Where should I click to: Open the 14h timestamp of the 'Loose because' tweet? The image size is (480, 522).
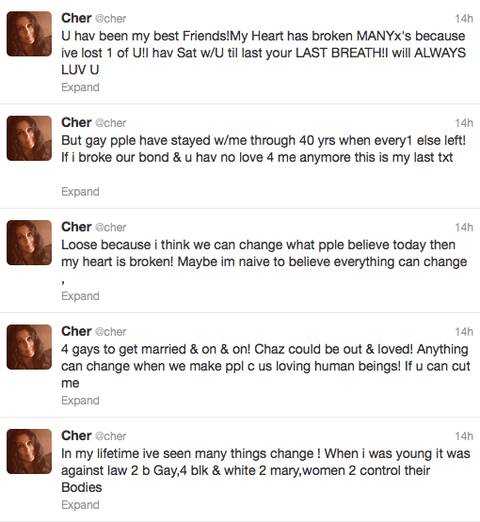coord(464,227)
